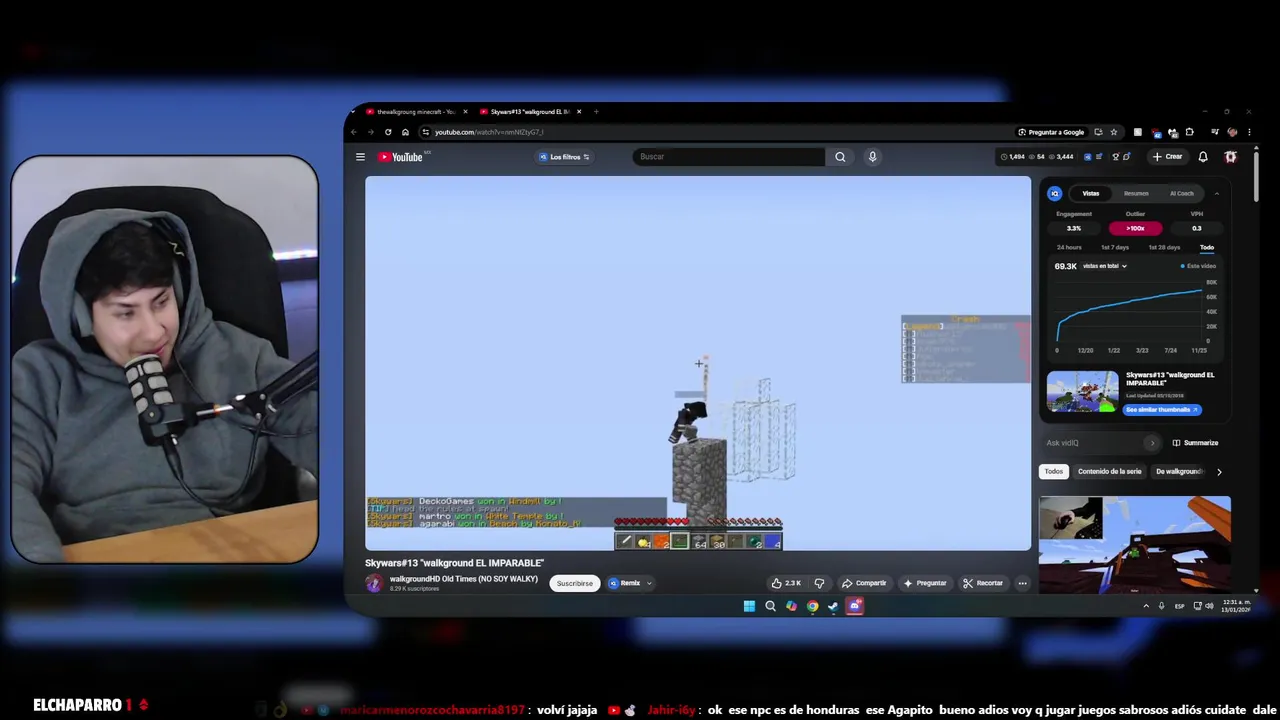
Task: Dislike the video with thumbs down
Action: coord(819,583)
